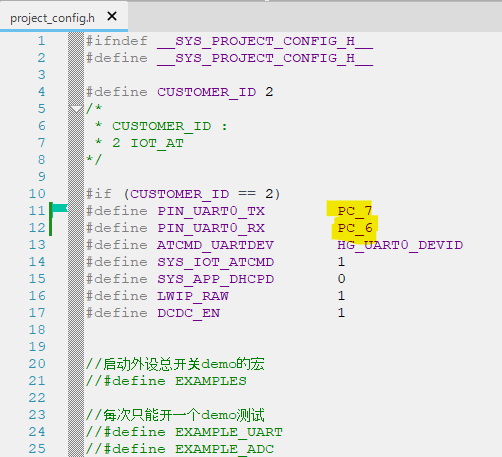
Task: Click line number 25 in the gutter
Action: pyautogui.click(x=37, y=449)
